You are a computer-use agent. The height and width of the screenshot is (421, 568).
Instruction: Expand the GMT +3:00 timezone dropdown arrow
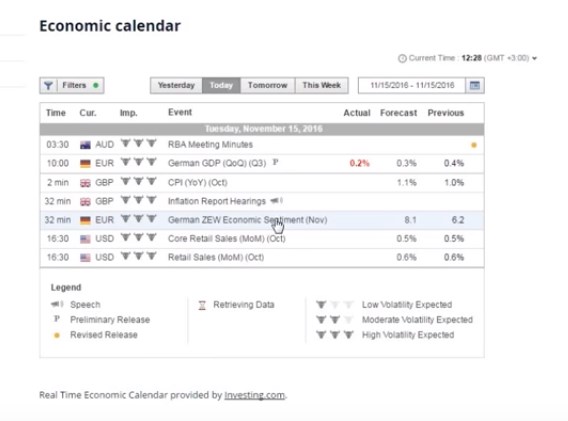[x=534, y=58]
